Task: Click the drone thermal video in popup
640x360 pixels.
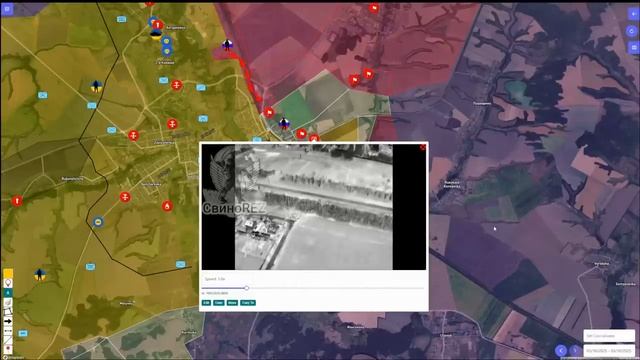Action: coord(313,207)
